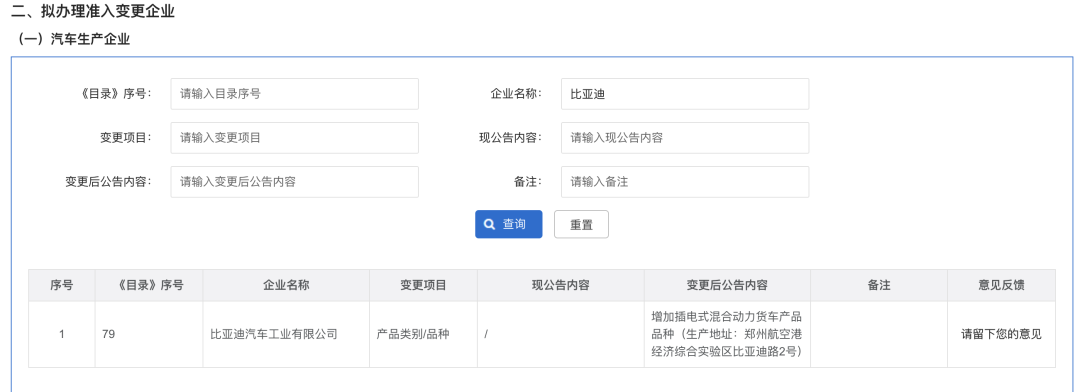Viewport: 1080px width, 392px height.
Task: Click the 序号 column header
Action: click(61, 285)
